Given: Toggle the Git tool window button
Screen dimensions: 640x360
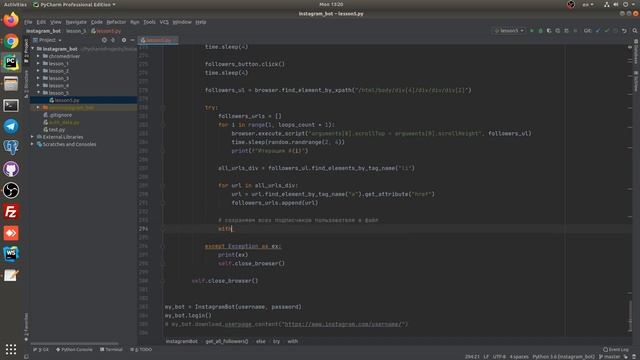Looking at the screenshot, I should (x=41, y=349).
